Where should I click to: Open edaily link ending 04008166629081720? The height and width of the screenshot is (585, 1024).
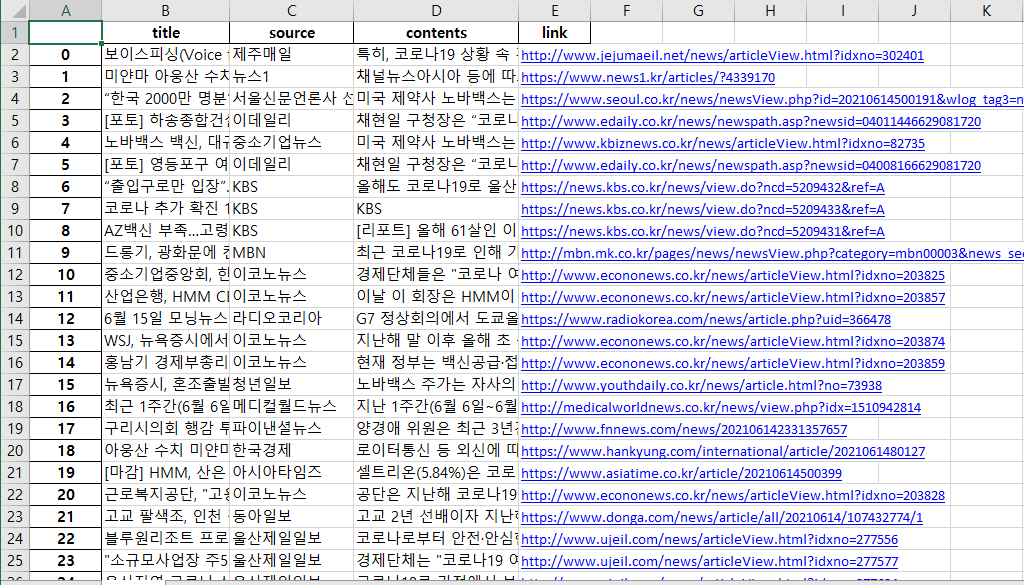[751, 166]
